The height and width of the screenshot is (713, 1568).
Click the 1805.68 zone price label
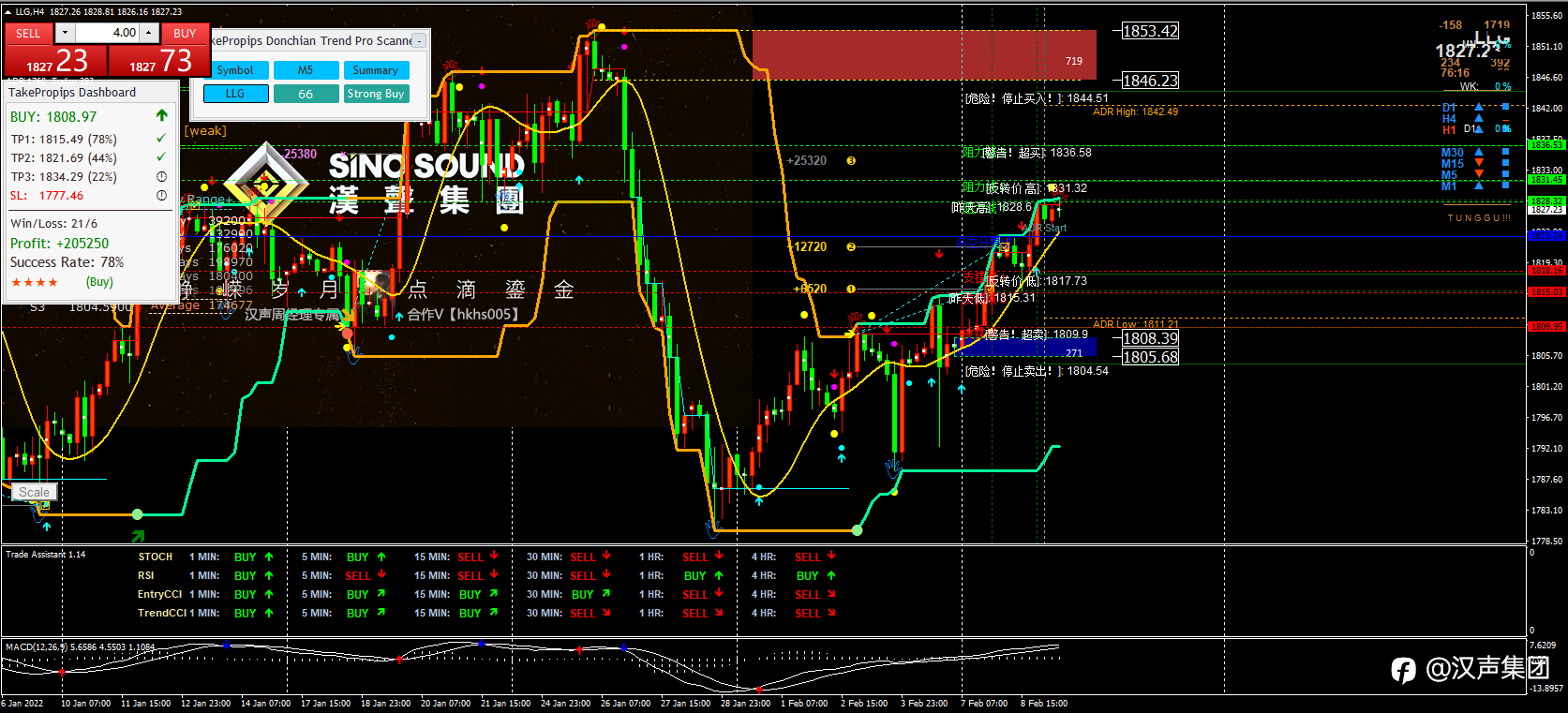(x=1151, y=357)
